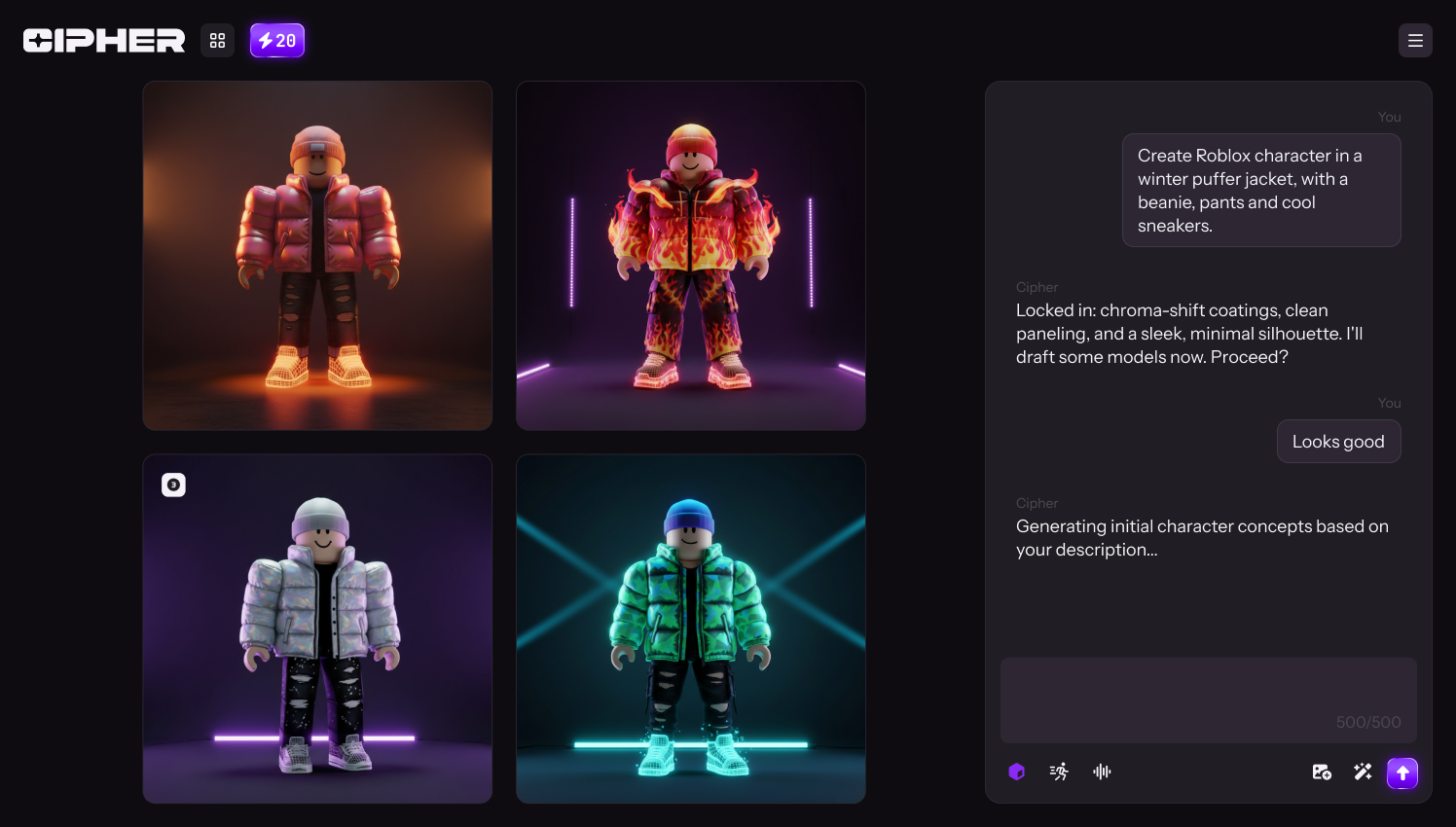Click the Cipher logo
This screenshot has width=1456, height=827.
click(x=104, y=41)
